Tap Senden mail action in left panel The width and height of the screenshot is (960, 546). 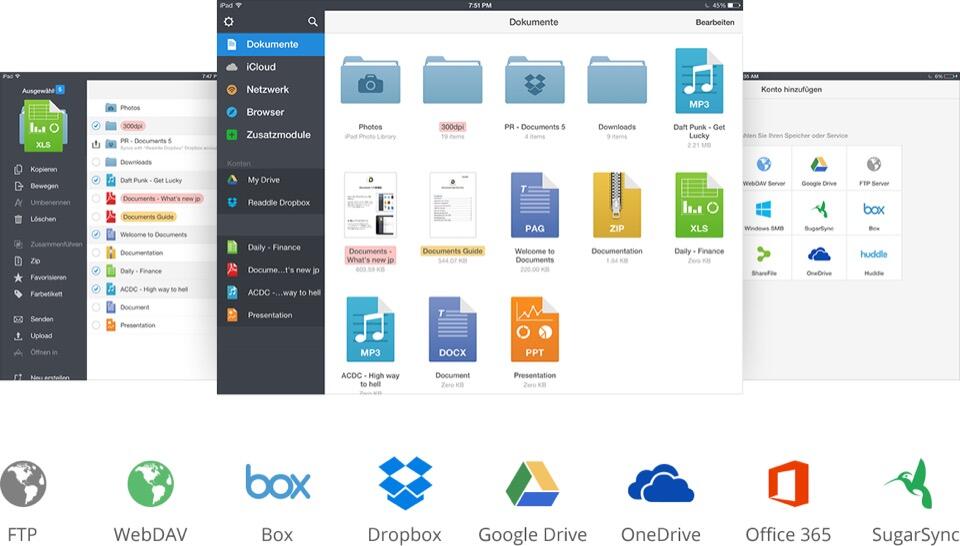pyautogui.click(x=34, y=319)
